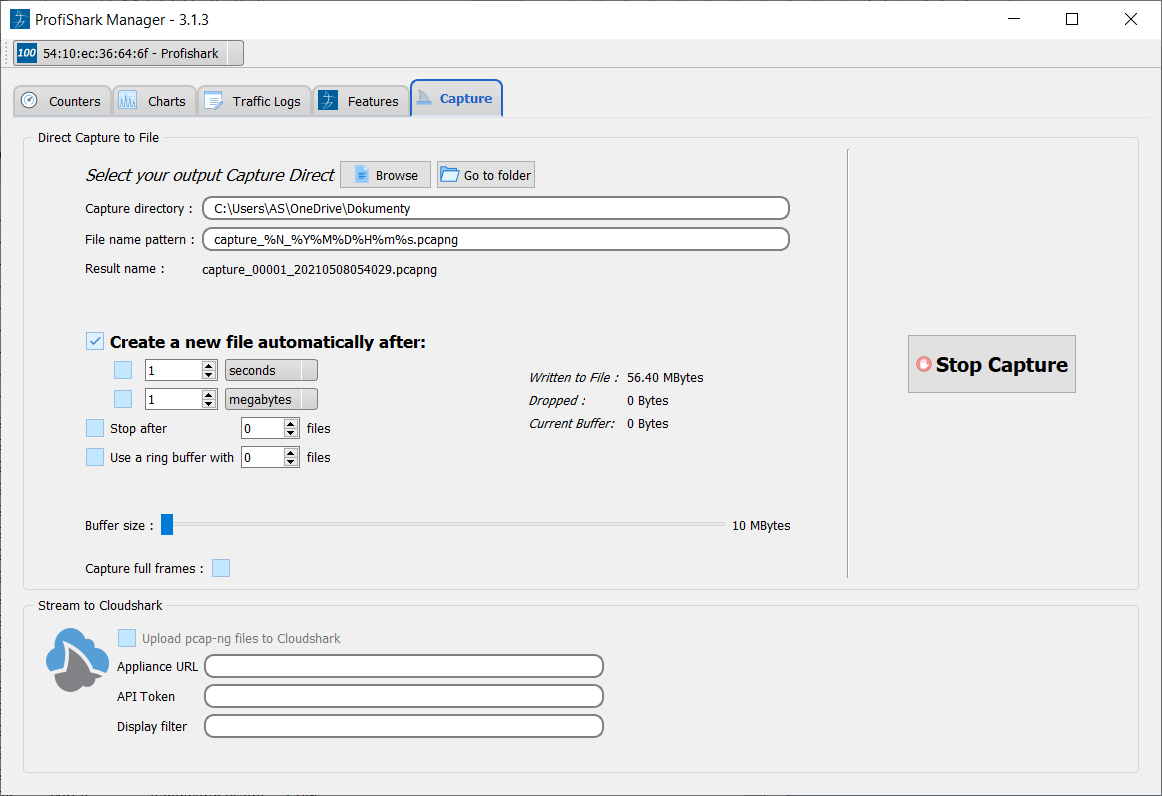This screenshot has width=1162, height=796.
Task: Click the red icon on Stop Capture
Action: (x=923, y=364)
